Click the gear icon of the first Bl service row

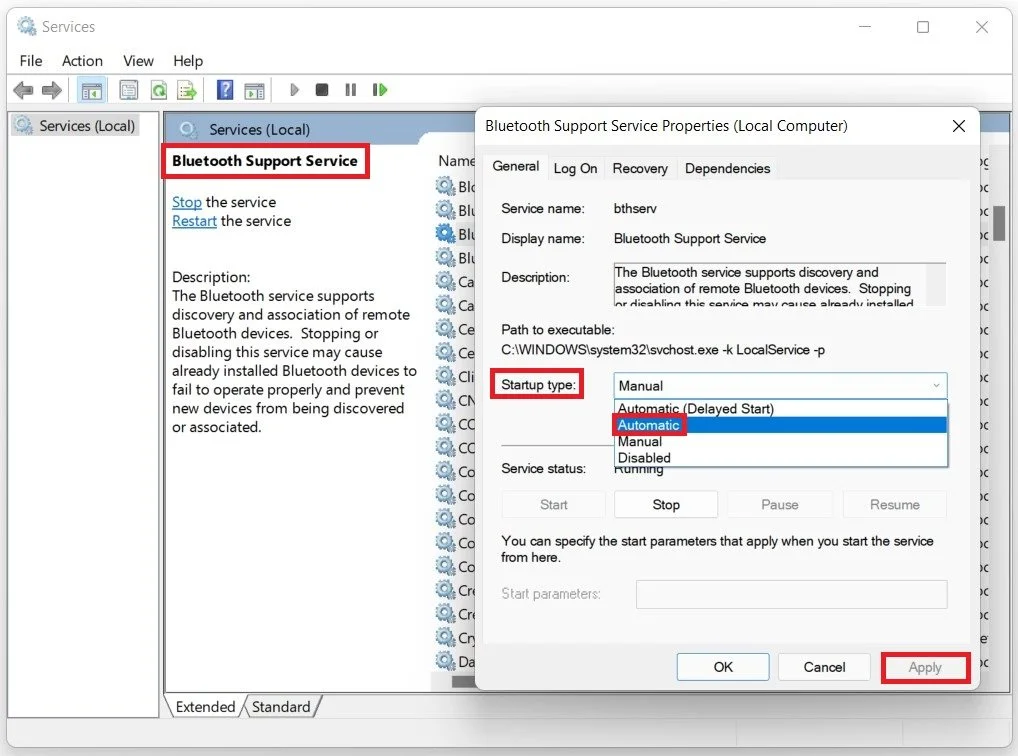445,186
